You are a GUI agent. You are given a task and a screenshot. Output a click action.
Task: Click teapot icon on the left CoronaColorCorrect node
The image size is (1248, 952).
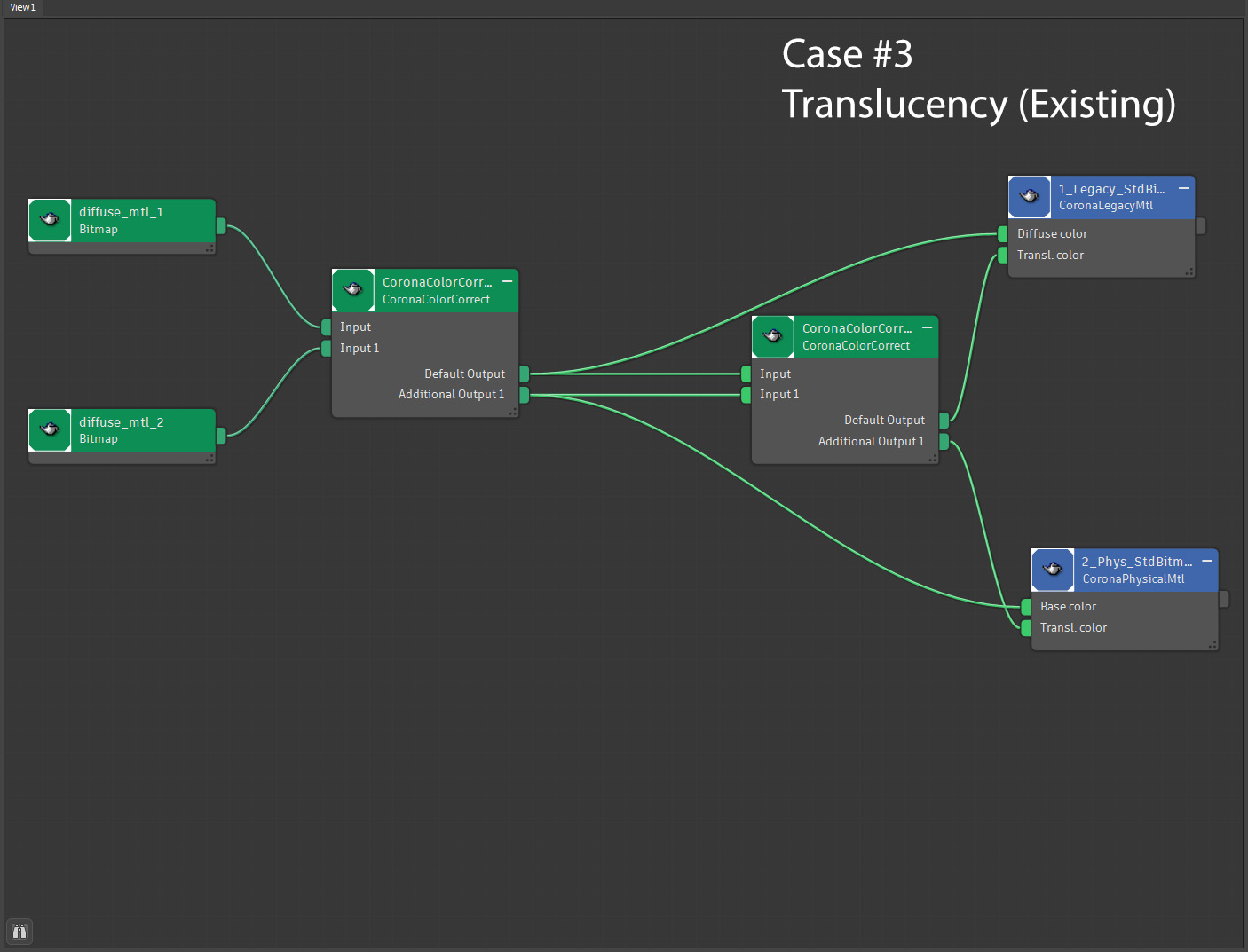[x=353, y=290]
